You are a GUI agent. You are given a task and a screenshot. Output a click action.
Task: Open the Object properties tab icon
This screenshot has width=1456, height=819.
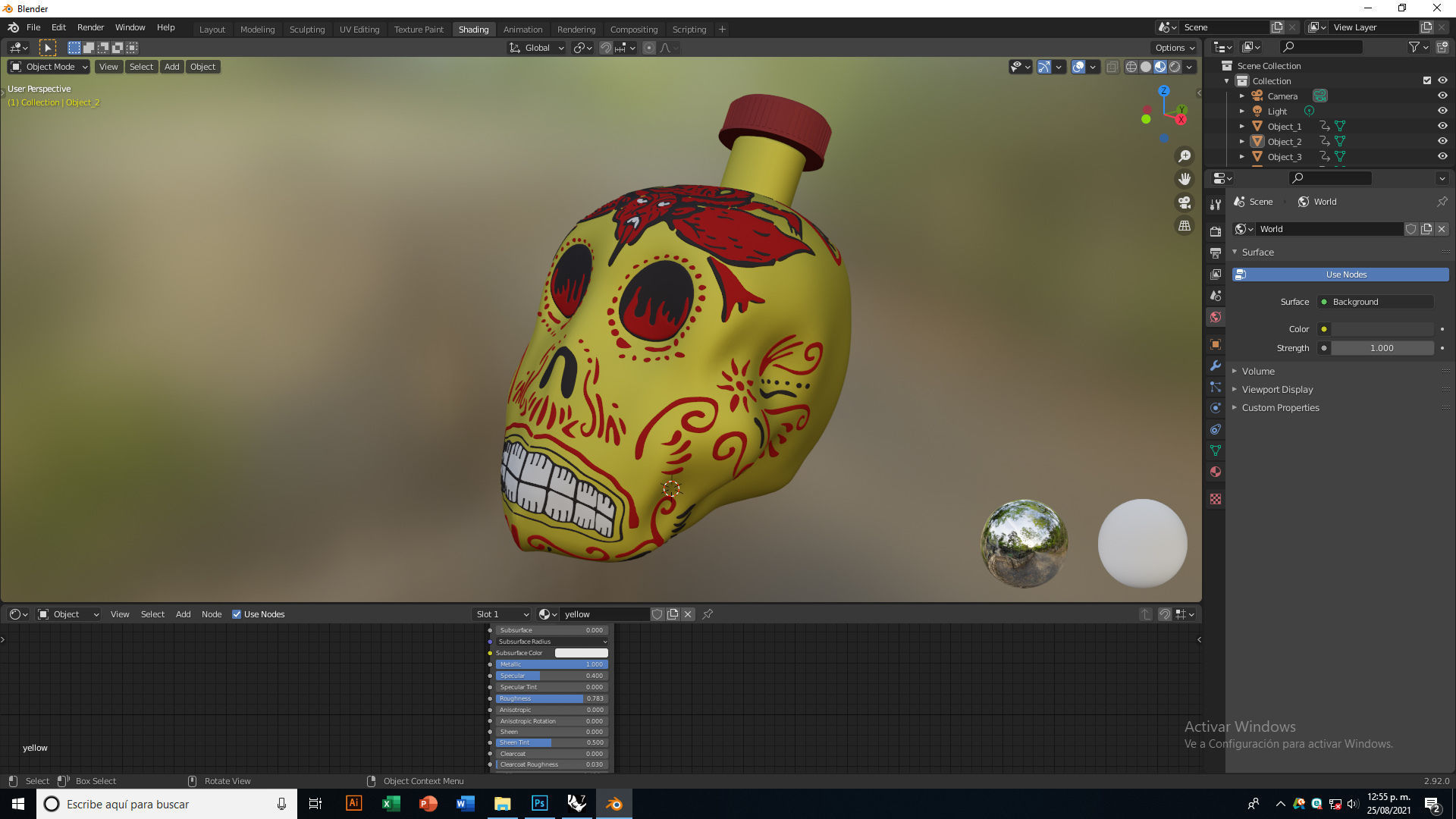(x=1216, y=344)
